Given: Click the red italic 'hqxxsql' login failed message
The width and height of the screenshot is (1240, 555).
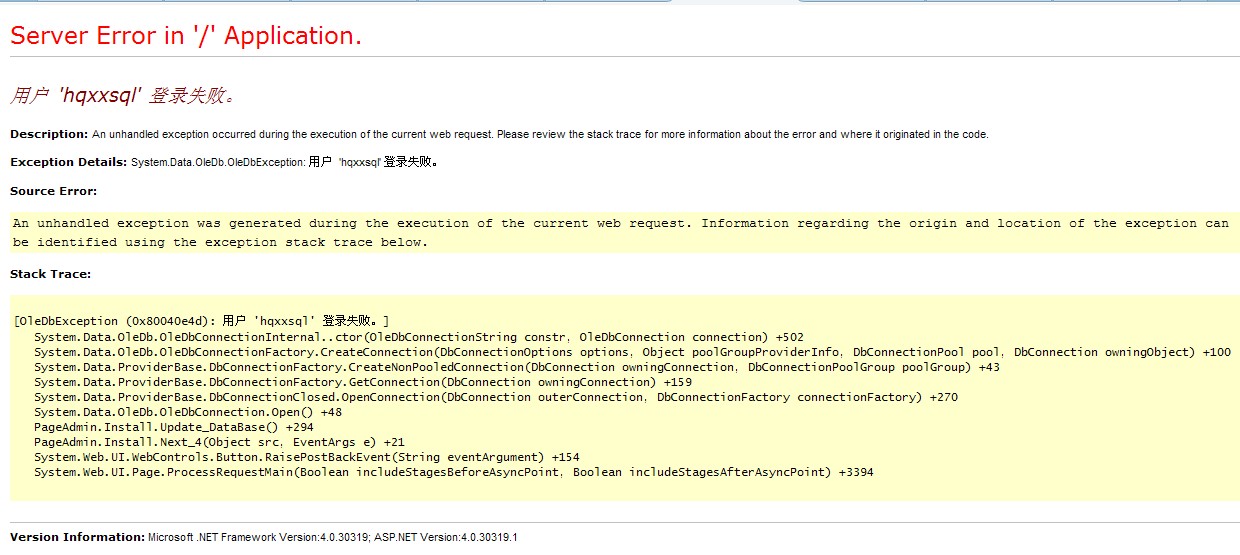Looking at the screenshot, I should click(x=123, y=96).
